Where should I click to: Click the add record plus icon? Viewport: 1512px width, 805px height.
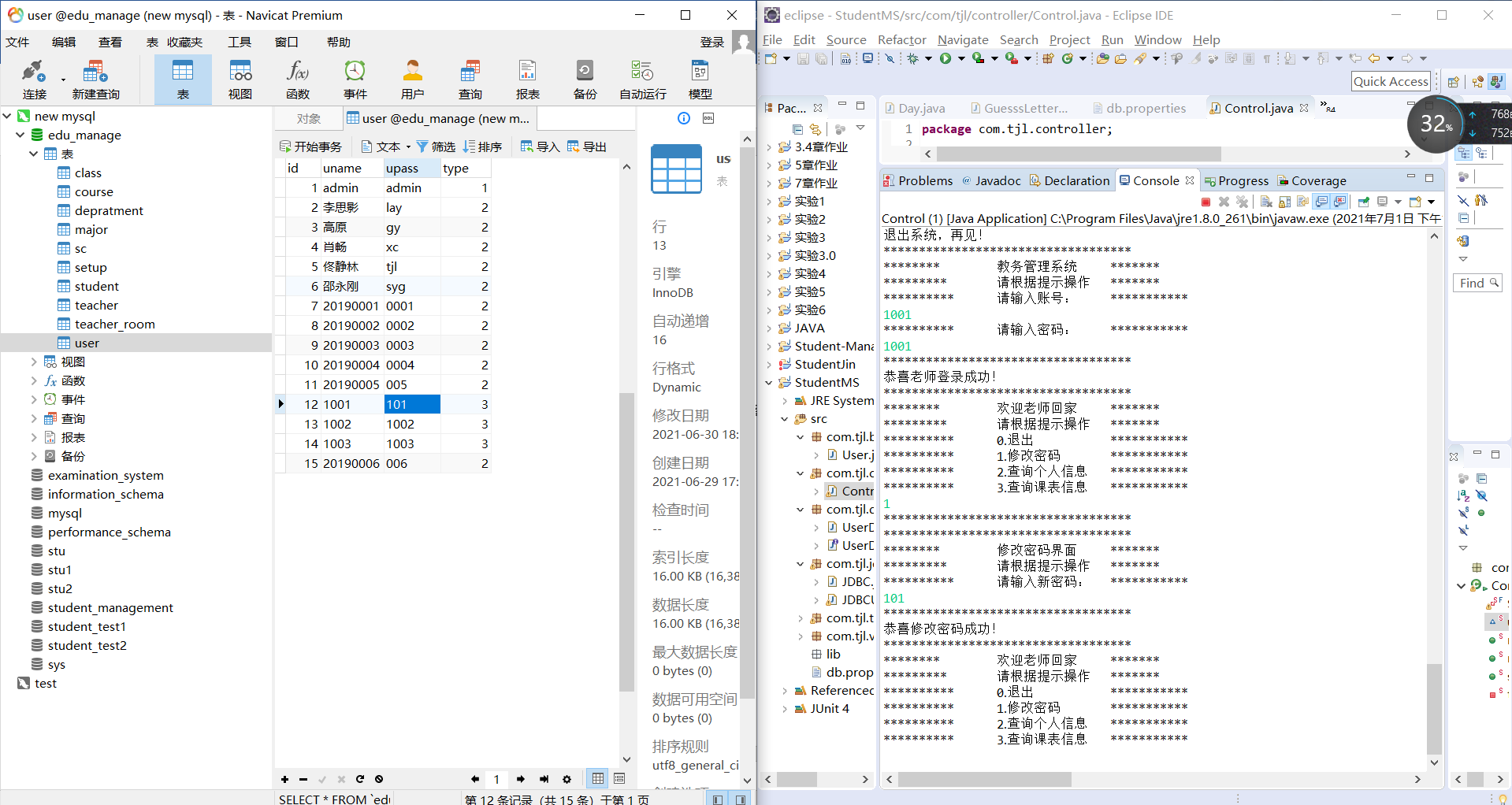[x=284, y=779]
